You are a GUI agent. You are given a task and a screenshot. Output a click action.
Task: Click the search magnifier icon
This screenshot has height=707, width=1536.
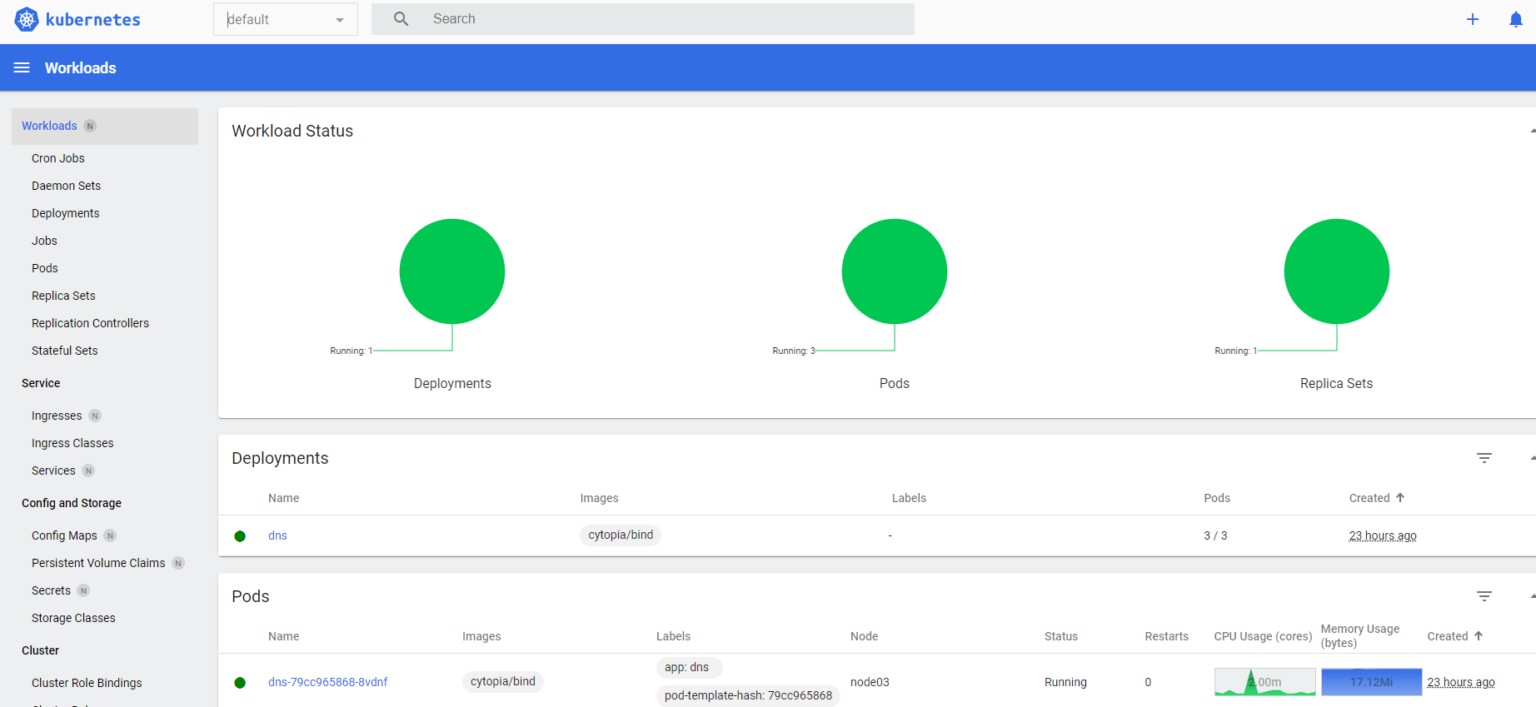click(x=401, y=19)
